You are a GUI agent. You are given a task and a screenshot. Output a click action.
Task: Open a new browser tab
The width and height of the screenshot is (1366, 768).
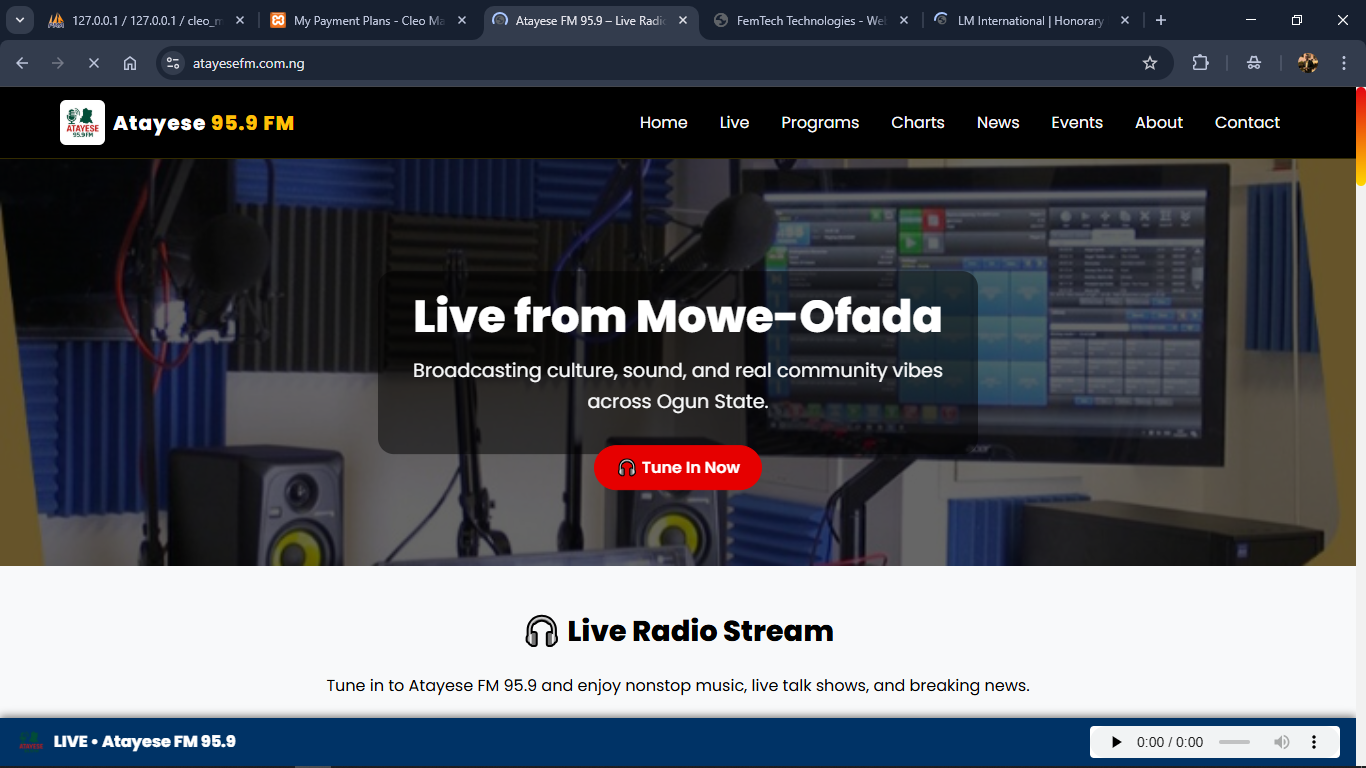coord(1160,20)
